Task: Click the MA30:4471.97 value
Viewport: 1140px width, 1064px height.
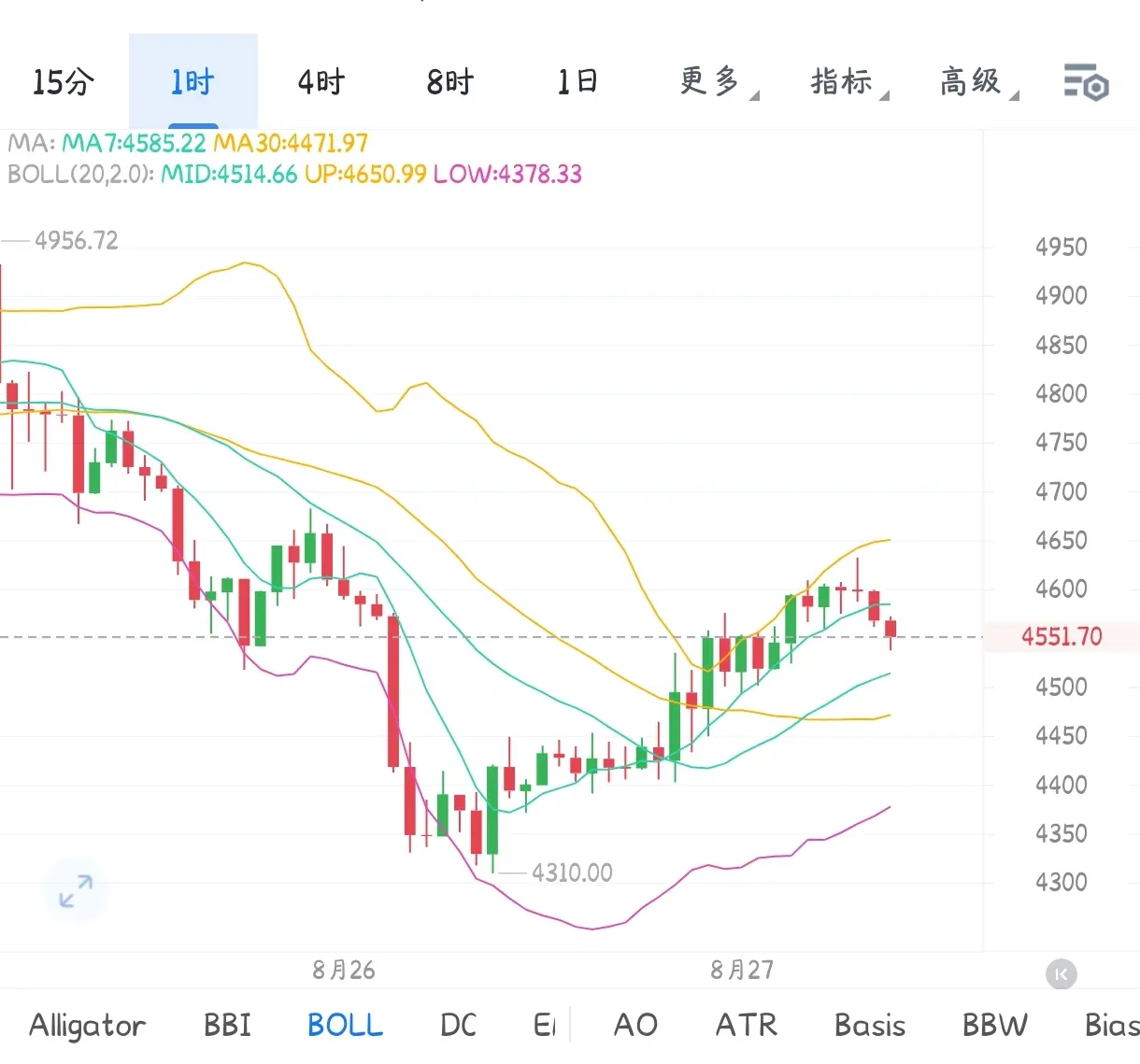Action: click(x=291, y=144)
